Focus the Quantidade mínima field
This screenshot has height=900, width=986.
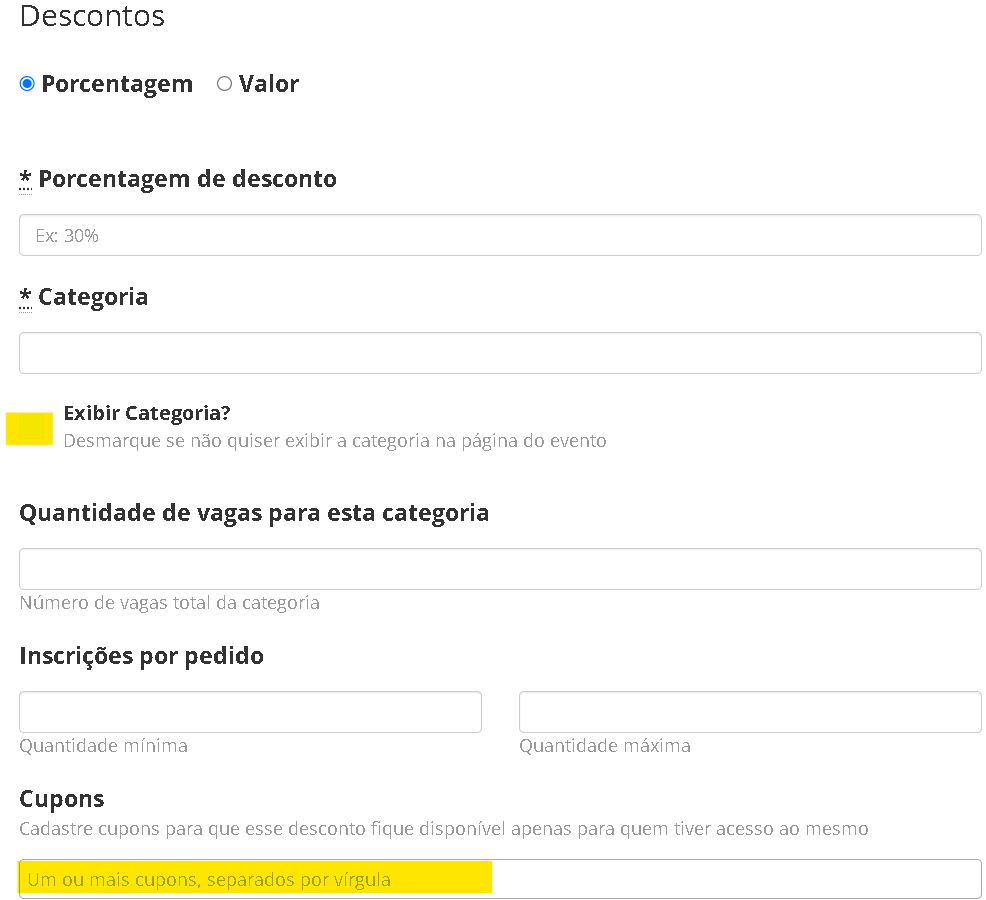pyautogui.click(x=250, y=712)
